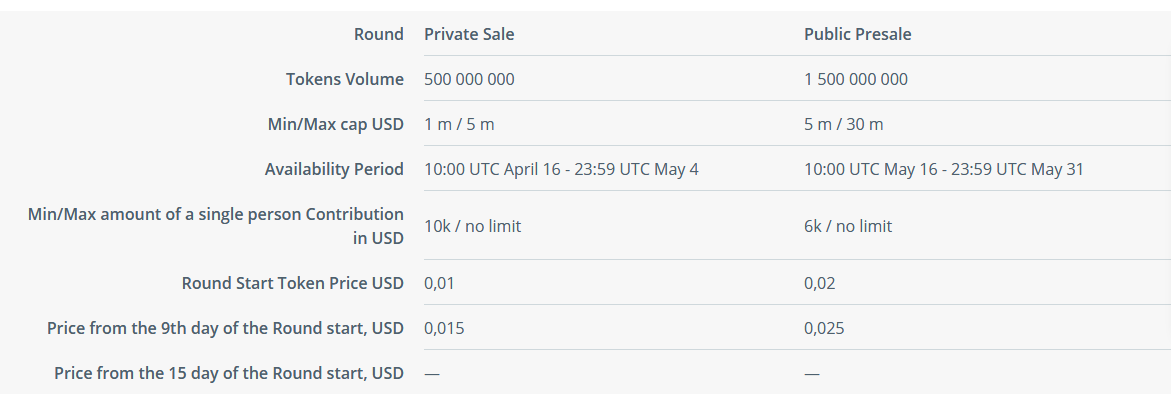Select the 1 m / 5 m cap value

pos(459,124)
